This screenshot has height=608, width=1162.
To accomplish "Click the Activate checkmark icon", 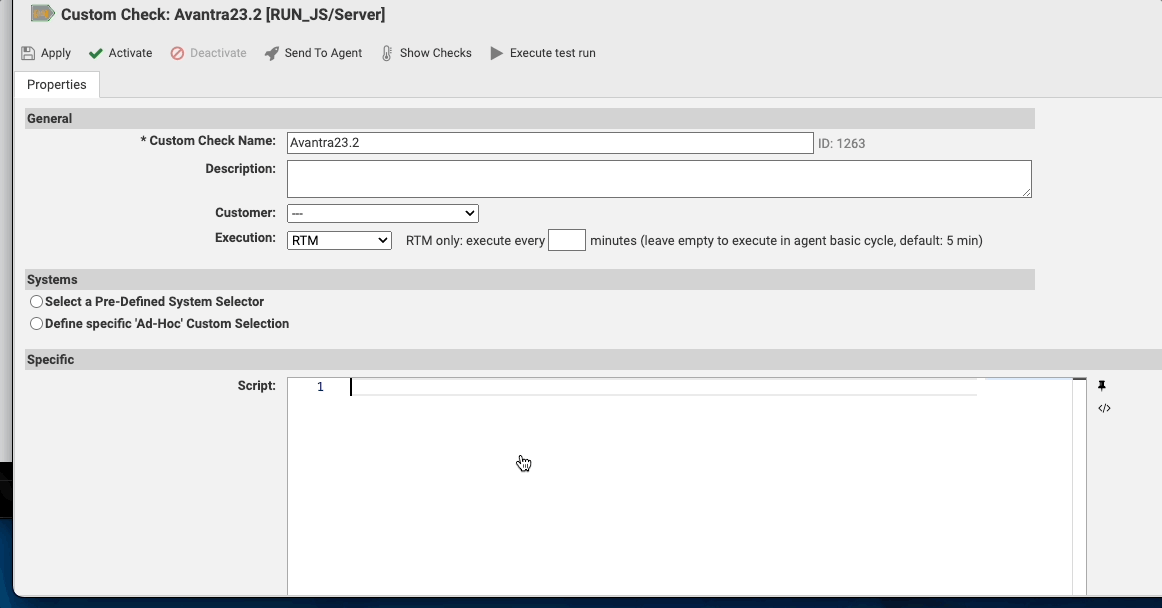I will point(95,52).
